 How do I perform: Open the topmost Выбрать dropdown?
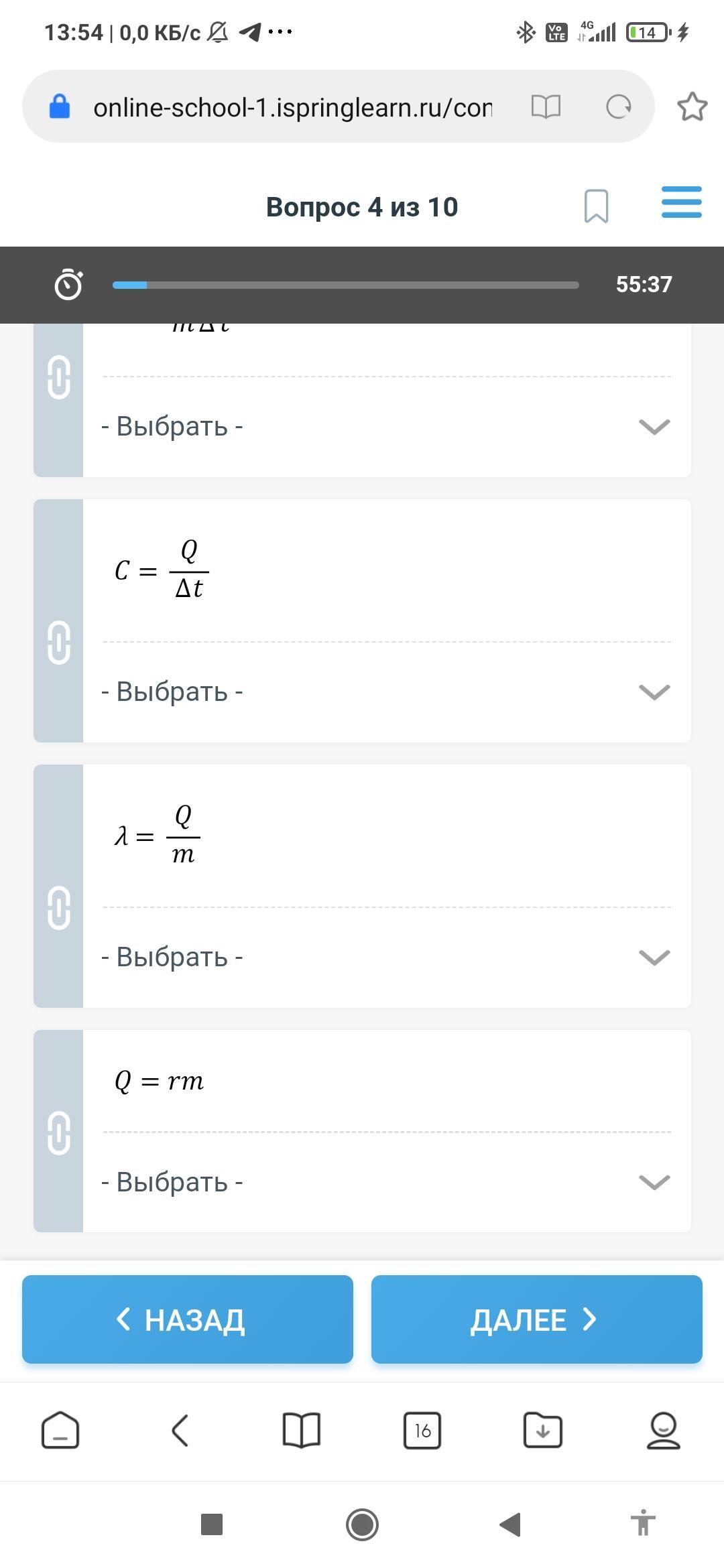pos(385,426)
